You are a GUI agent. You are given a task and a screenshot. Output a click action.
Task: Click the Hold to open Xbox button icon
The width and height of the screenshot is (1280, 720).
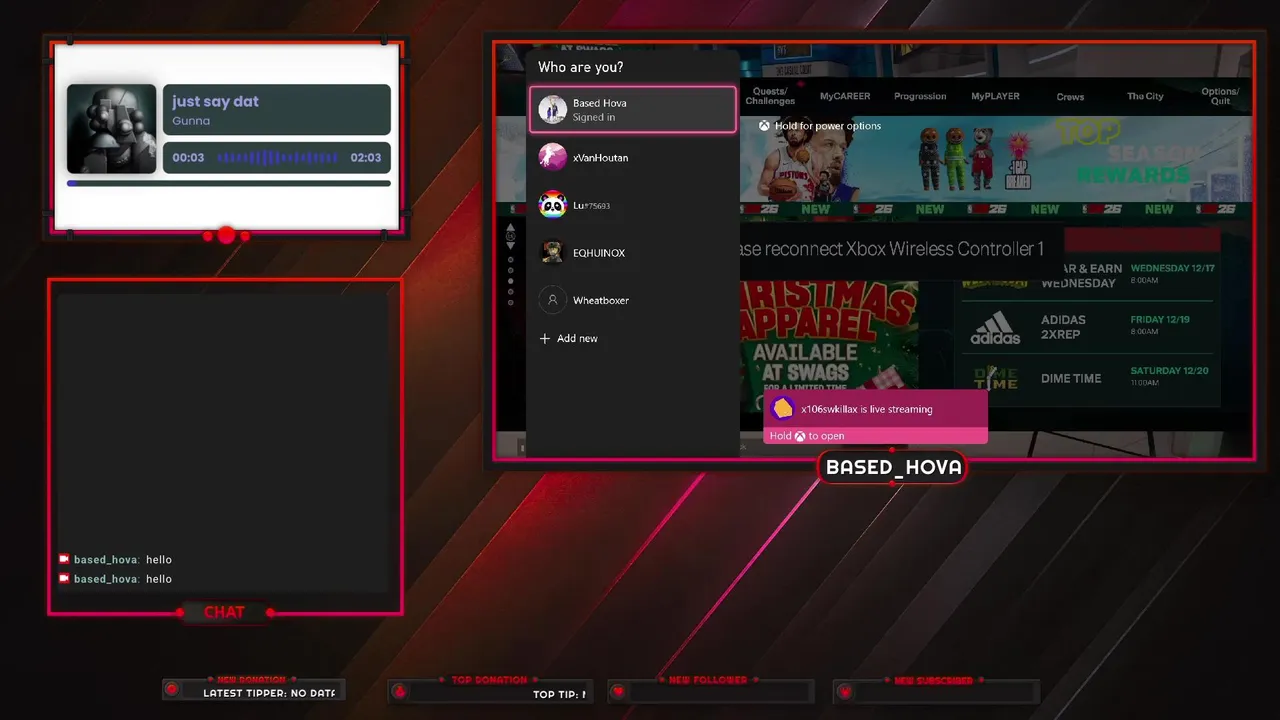pyautogui.click(x=800, y=436)
